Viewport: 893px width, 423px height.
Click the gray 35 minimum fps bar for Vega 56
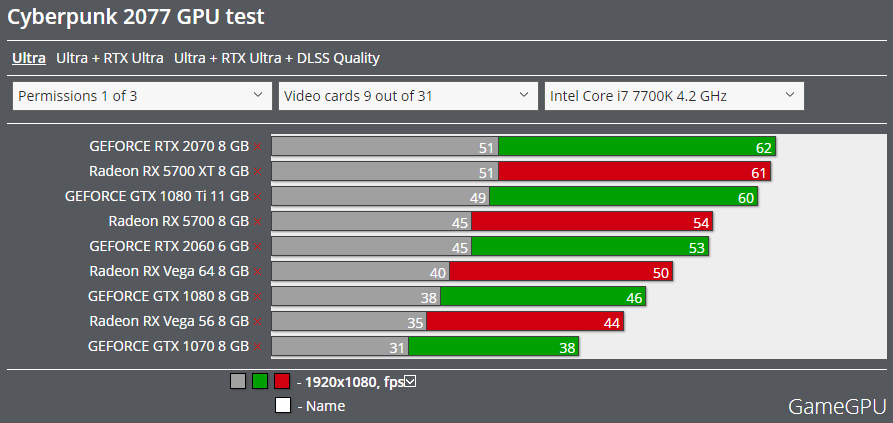(x=349, y=322)
